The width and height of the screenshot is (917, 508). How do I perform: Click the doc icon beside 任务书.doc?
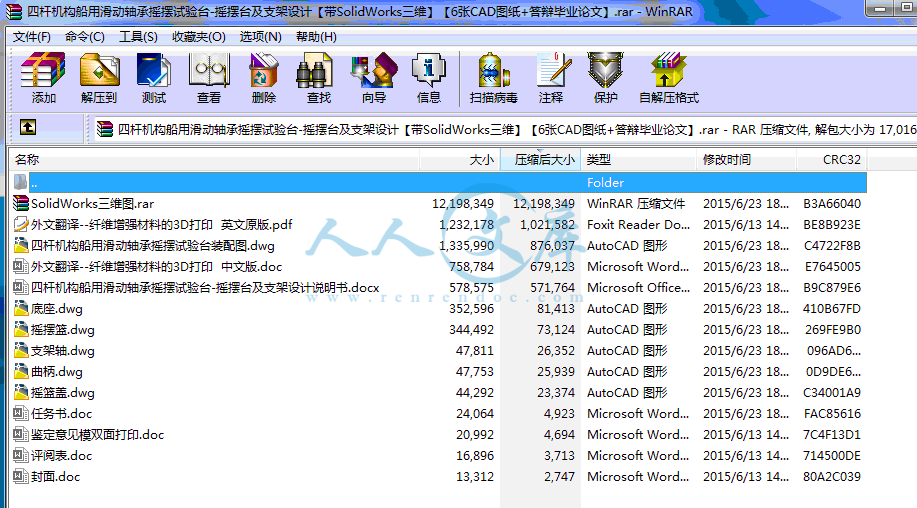click(x=20, y=414)
